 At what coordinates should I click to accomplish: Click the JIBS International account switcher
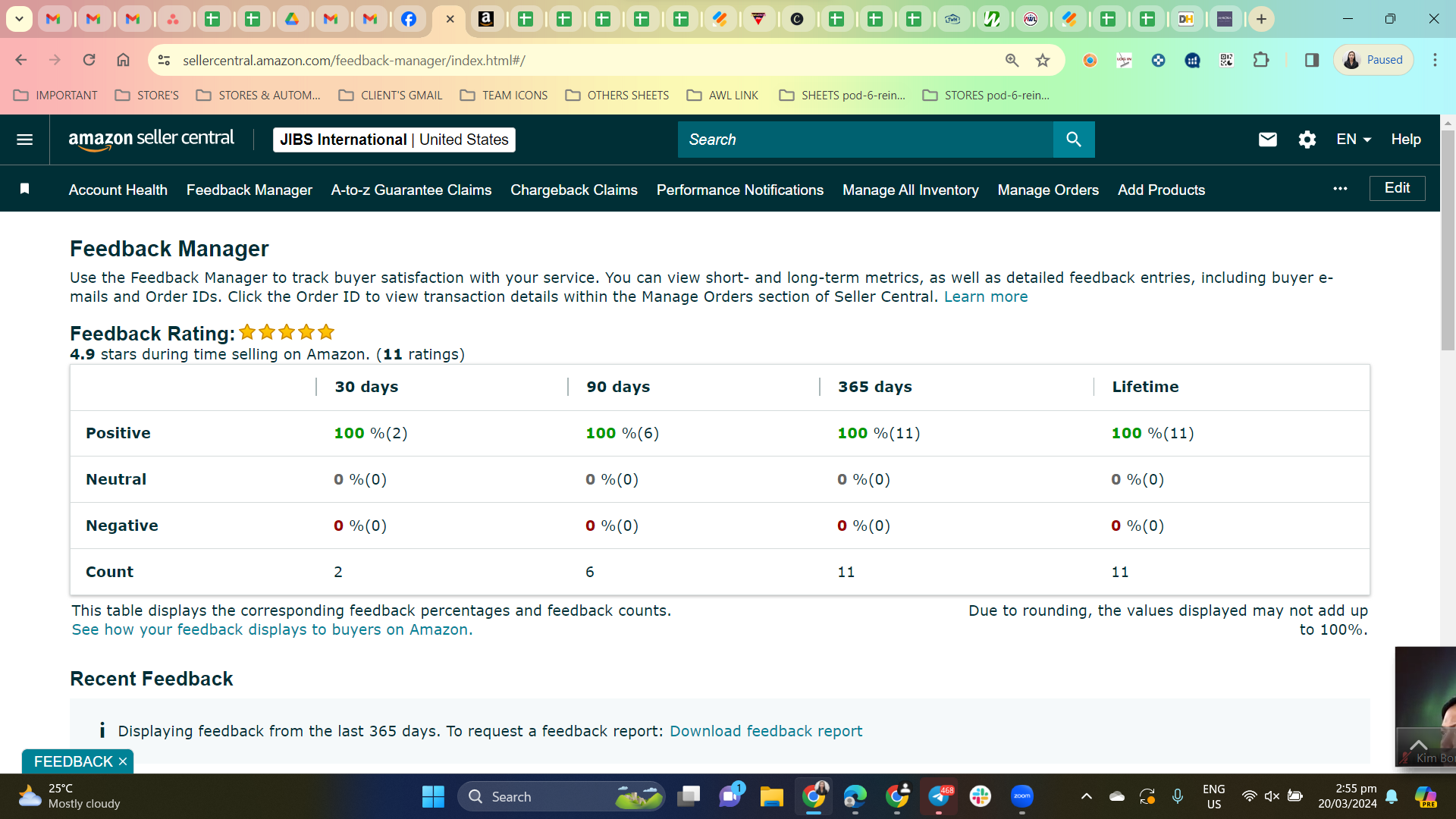(x=394, y=140)
